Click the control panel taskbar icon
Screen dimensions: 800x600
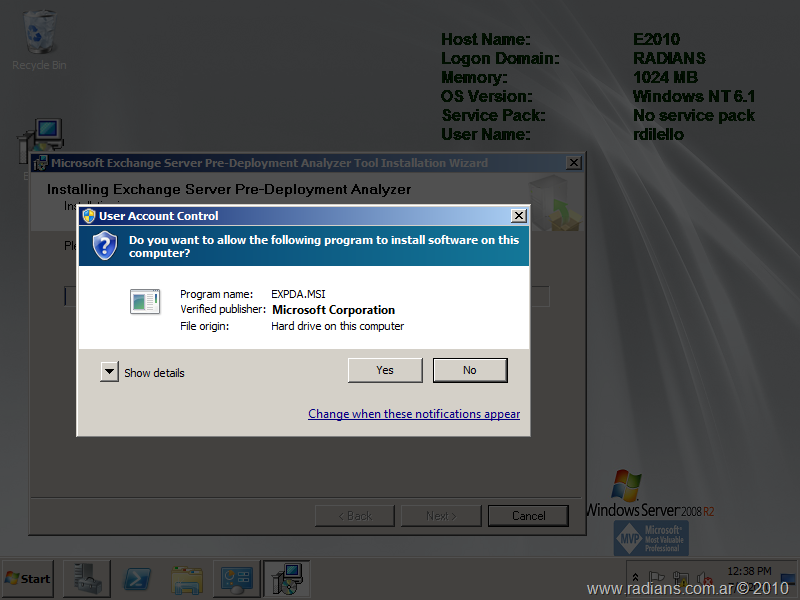click(237, 578)
